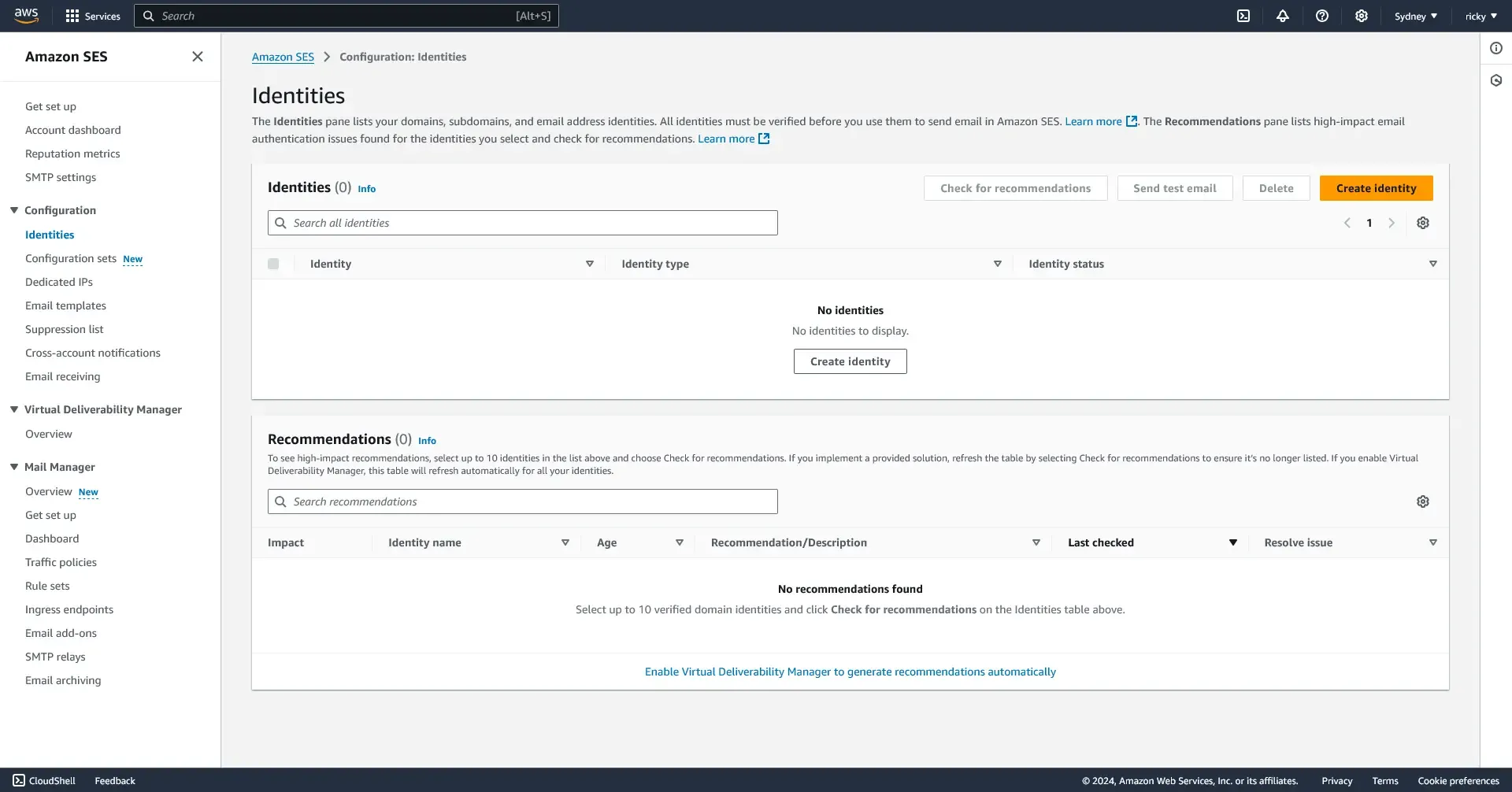The height and width of the screenshot is (792, 1512).
Task: Open Account dashboard
Action: click(x=73, y=130)
